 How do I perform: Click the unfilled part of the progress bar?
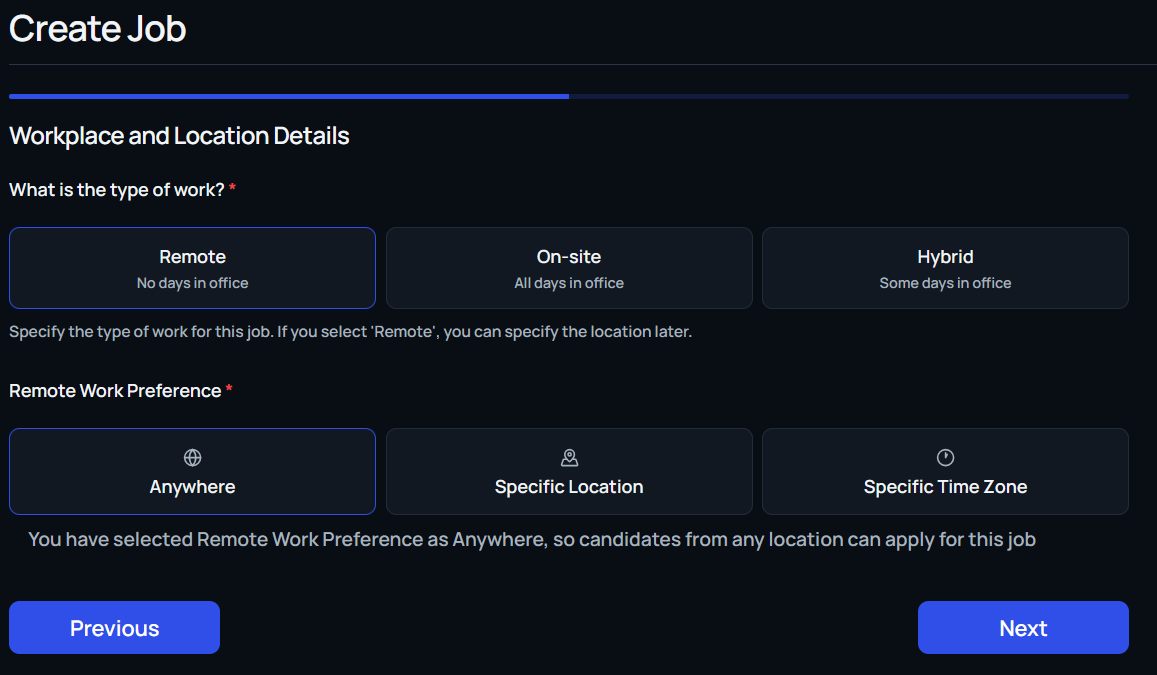(848, 97)
